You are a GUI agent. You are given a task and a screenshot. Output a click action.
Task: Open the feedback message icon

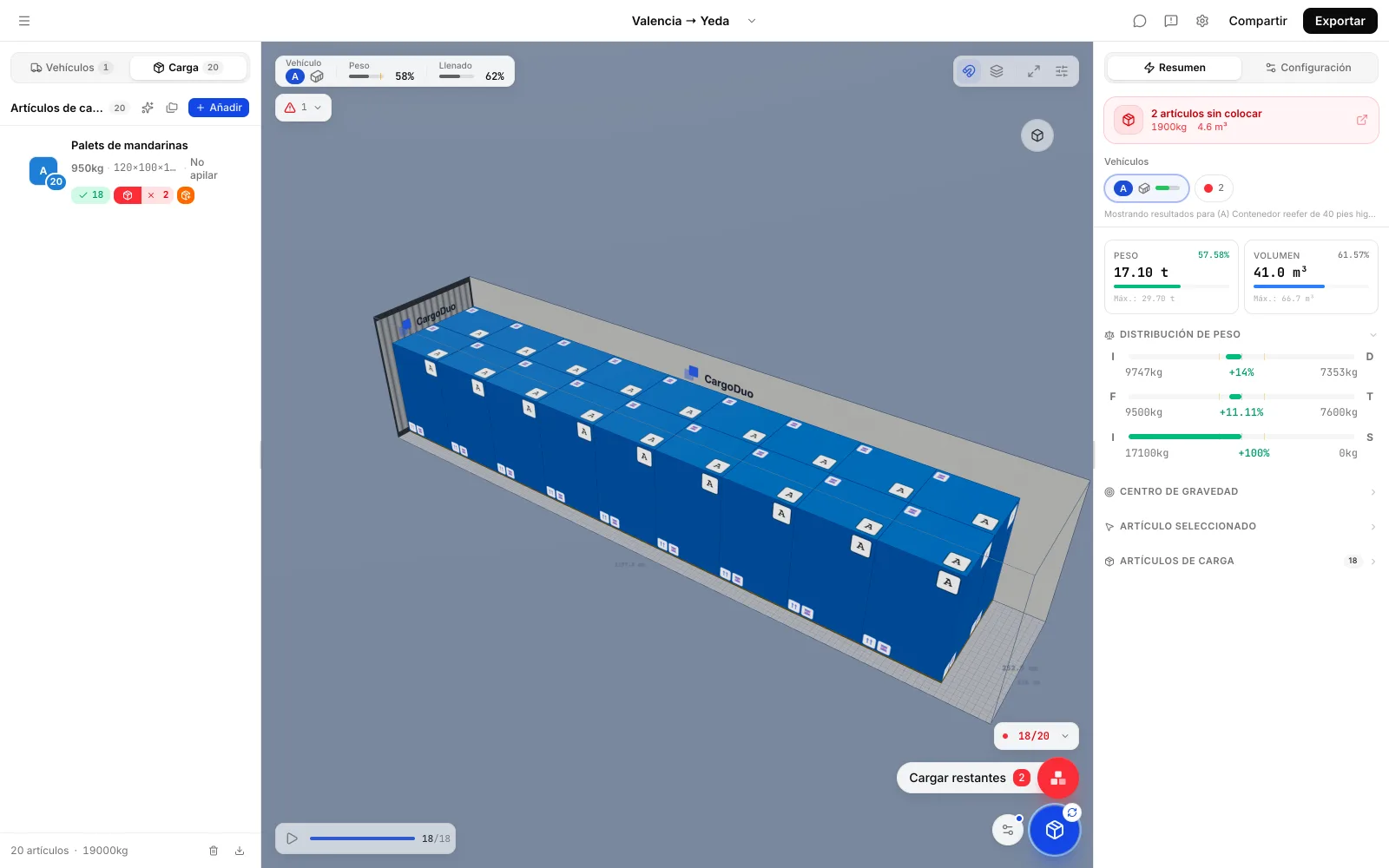[x=1171, y=21]
